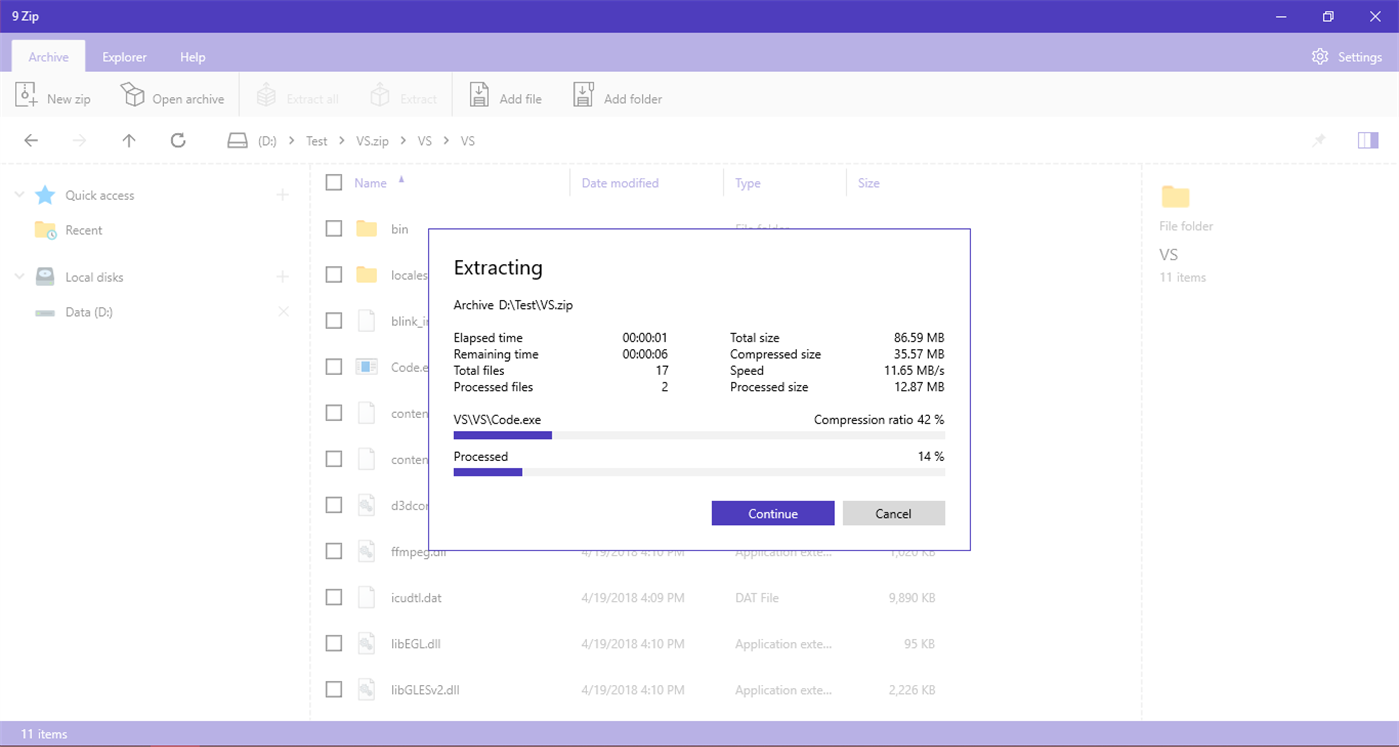Click the Add folder icon
This screenshot has height=747, width=1399.
(x=583, y=95)
